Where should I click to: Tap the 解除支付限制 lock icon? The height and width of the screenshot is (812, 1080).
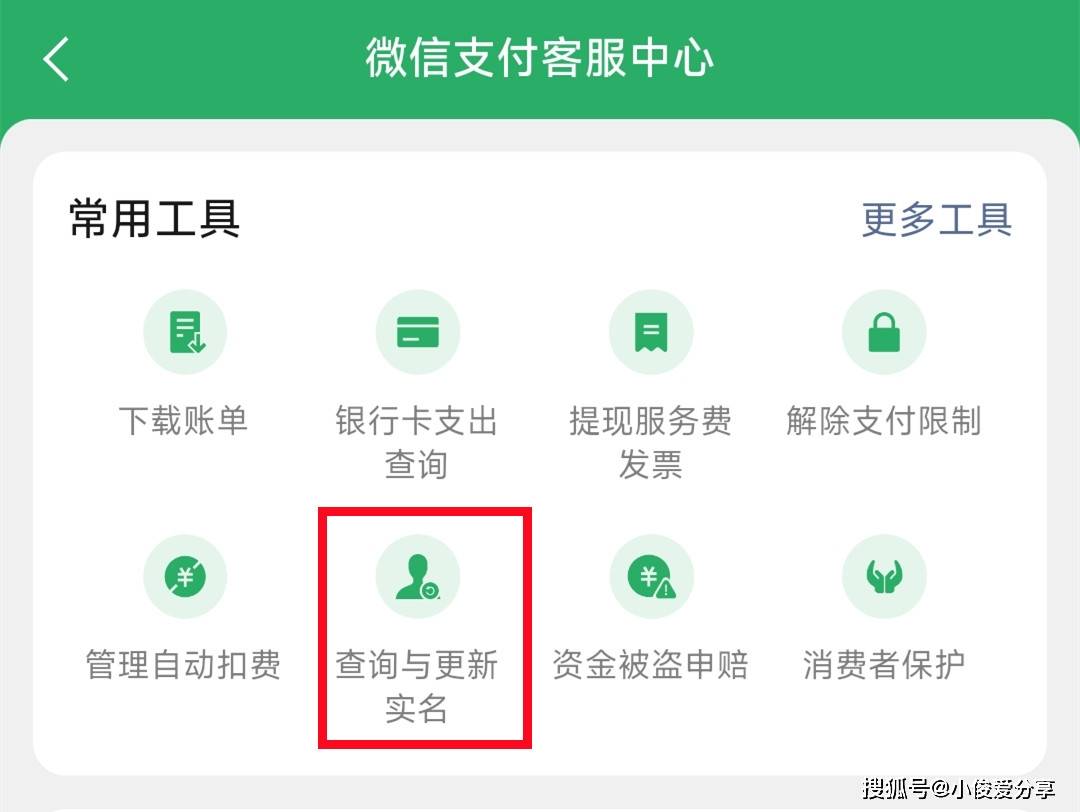pos(884,332)
